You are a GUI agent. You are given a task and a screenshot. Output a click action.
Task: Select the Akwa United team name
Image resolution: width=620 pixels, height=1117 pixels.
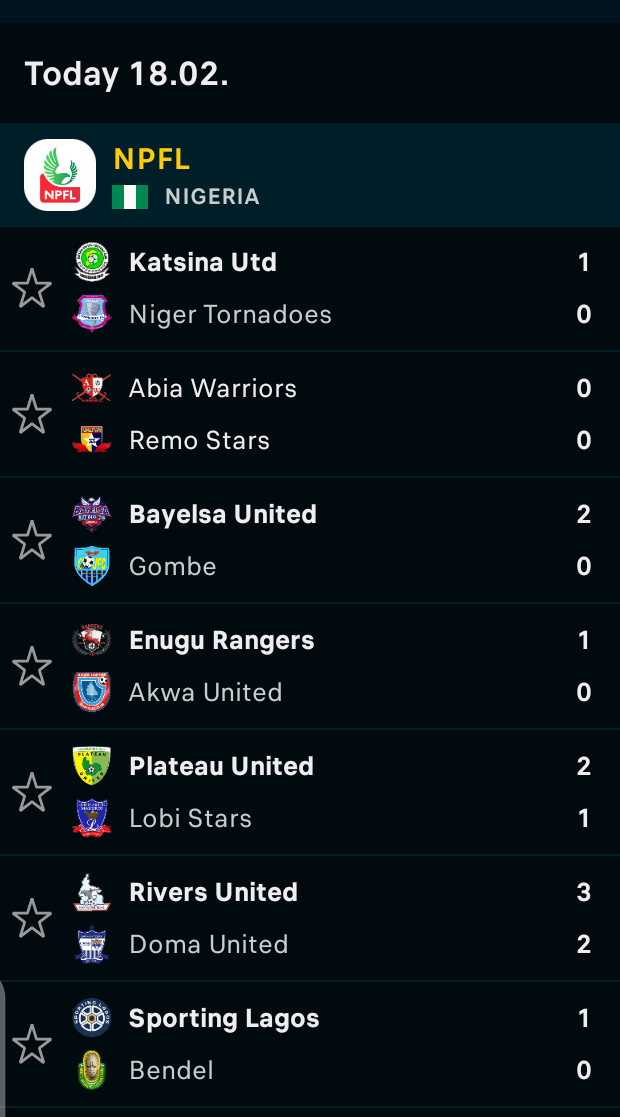click(x=206, y=692)
